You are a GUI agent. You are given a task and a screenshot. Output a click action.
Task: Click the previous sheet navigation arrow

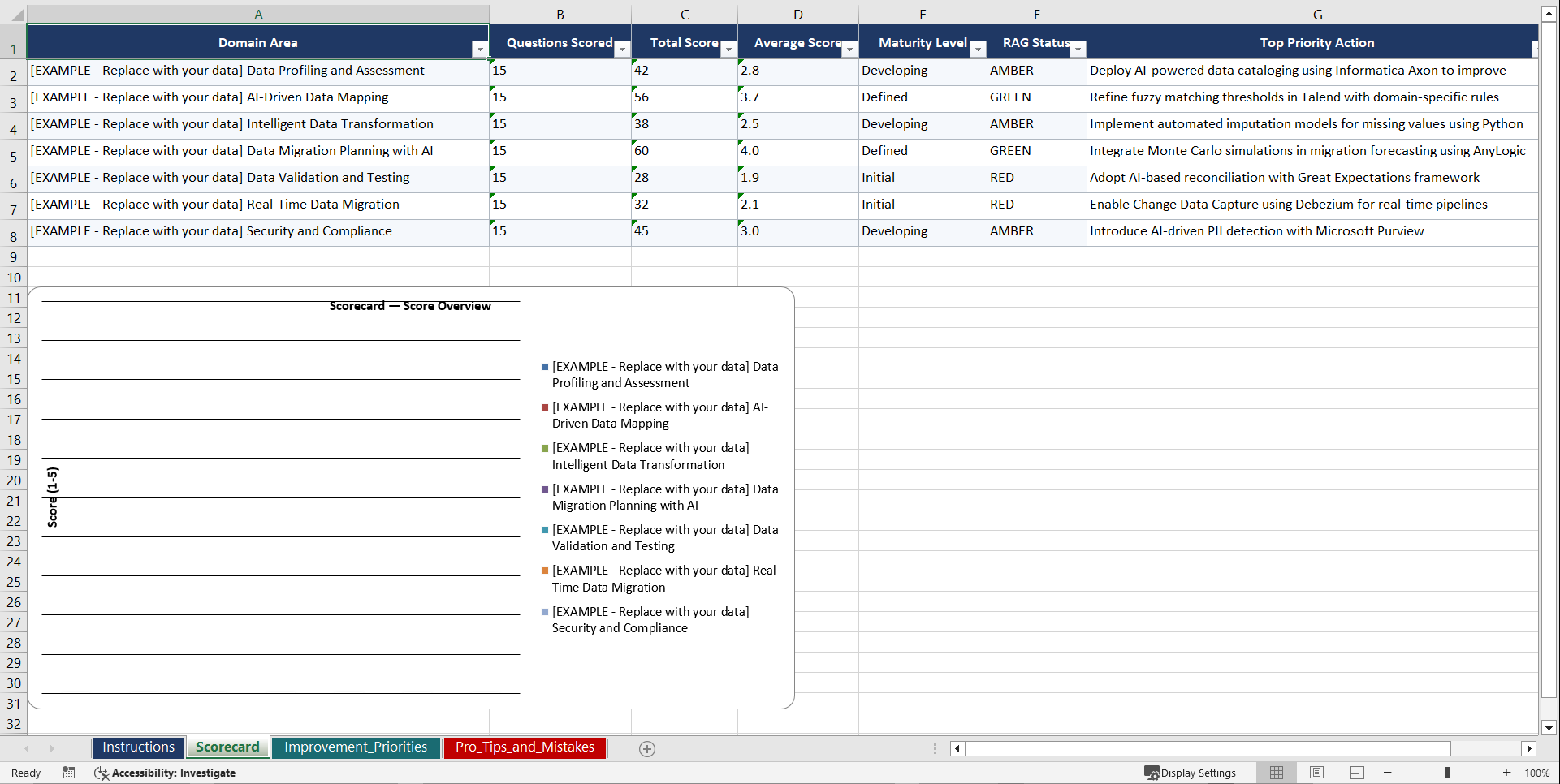coord(27,748)
